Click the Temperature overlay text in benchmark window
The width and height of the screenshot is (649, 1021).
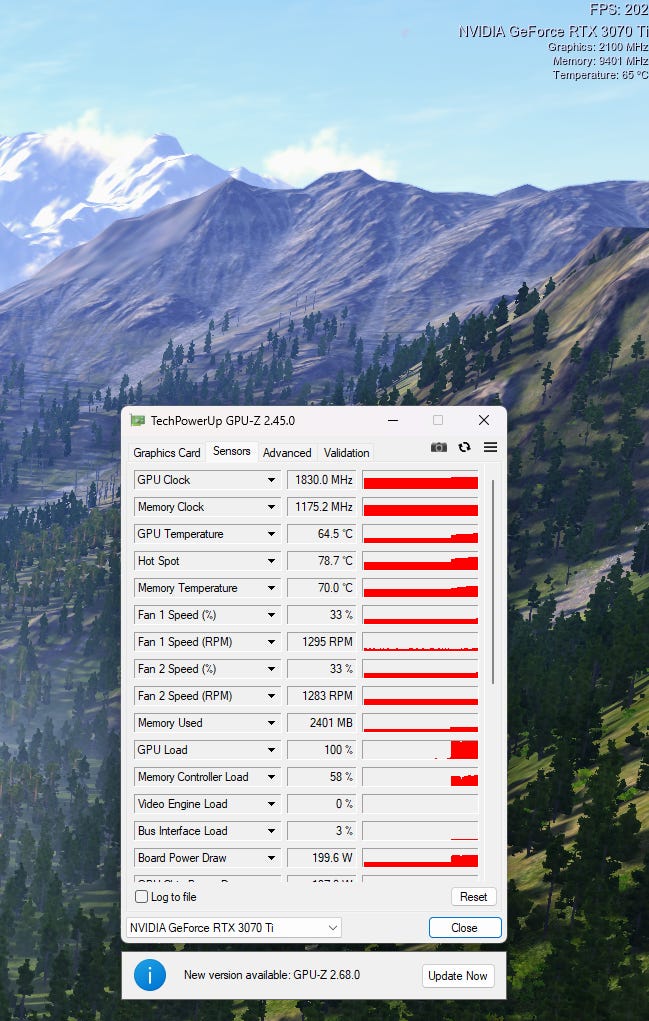pos(600,75)
